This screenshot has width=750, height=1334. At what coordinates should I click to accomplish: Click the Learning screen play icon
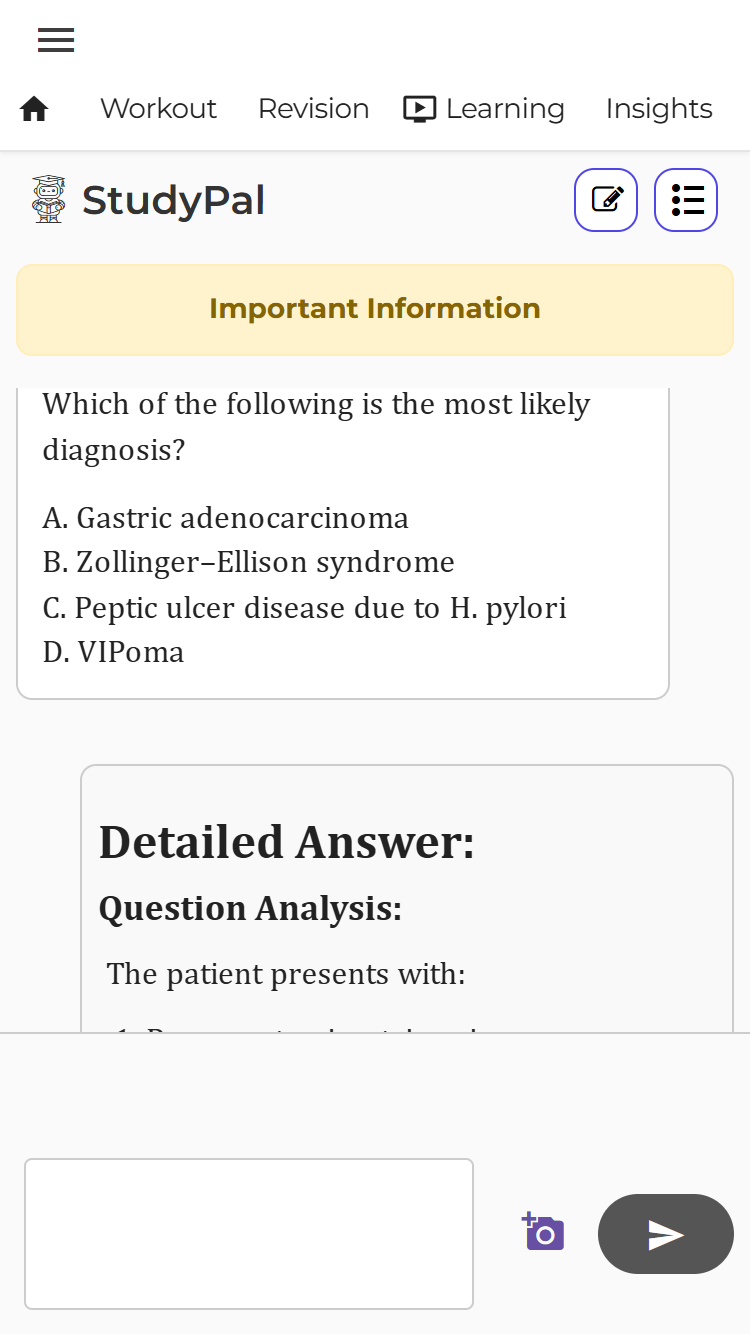click(x=420, y=109)
